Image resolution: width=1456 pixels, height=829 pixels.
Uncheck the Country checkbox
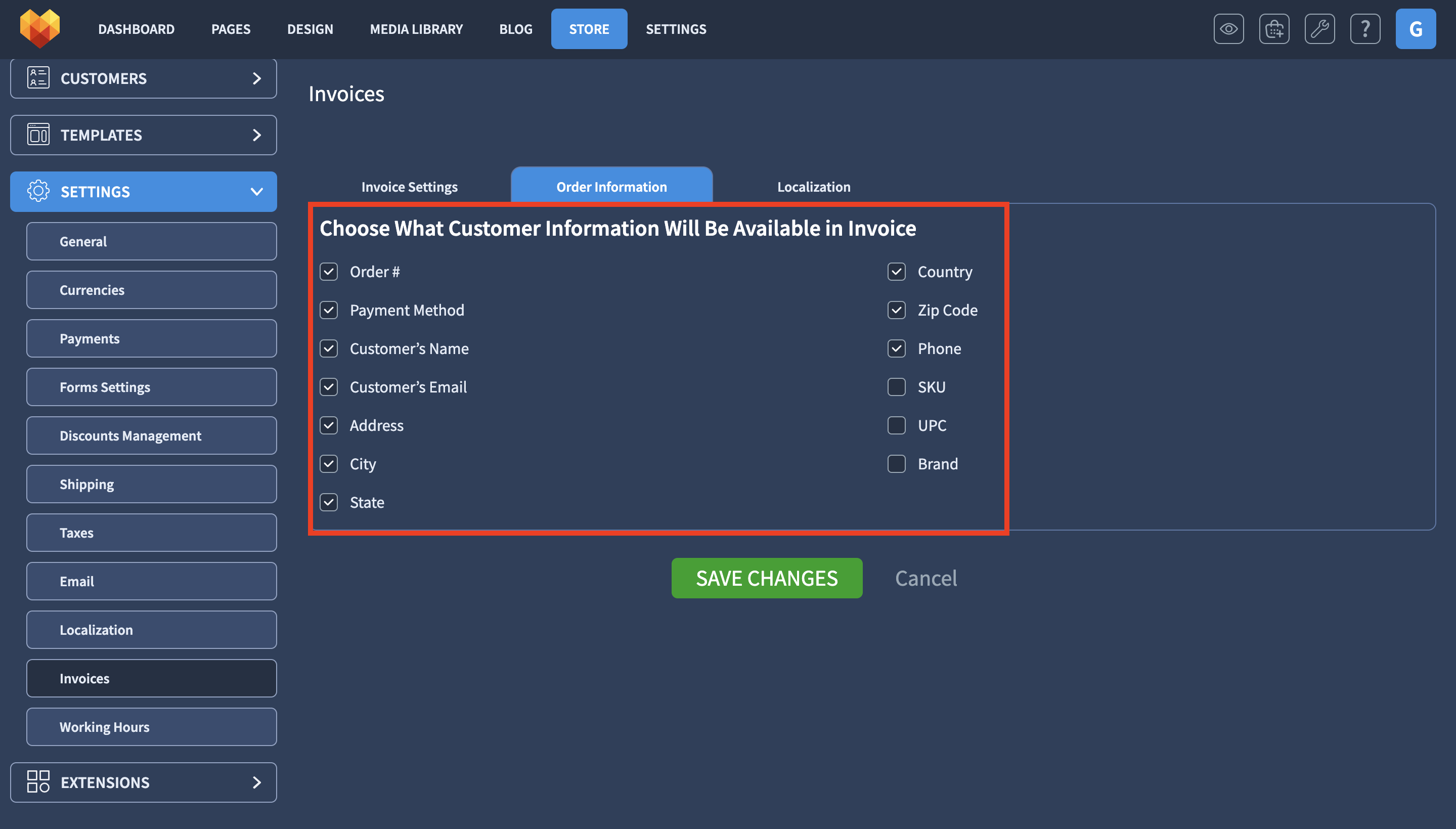[x=897, y=272]
